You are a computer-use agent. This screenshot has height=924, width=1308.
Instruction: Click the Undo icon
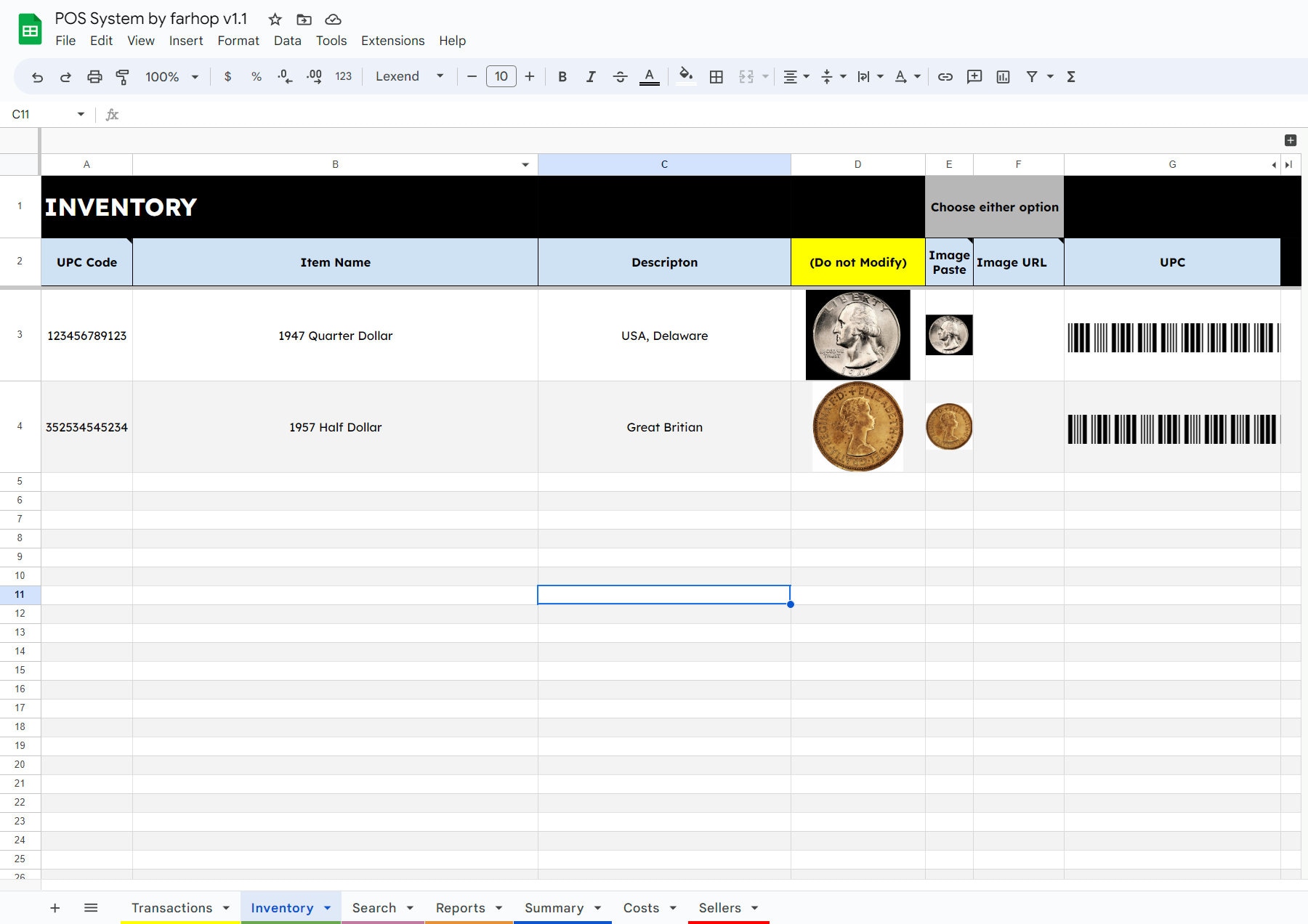tap(36, 76)
